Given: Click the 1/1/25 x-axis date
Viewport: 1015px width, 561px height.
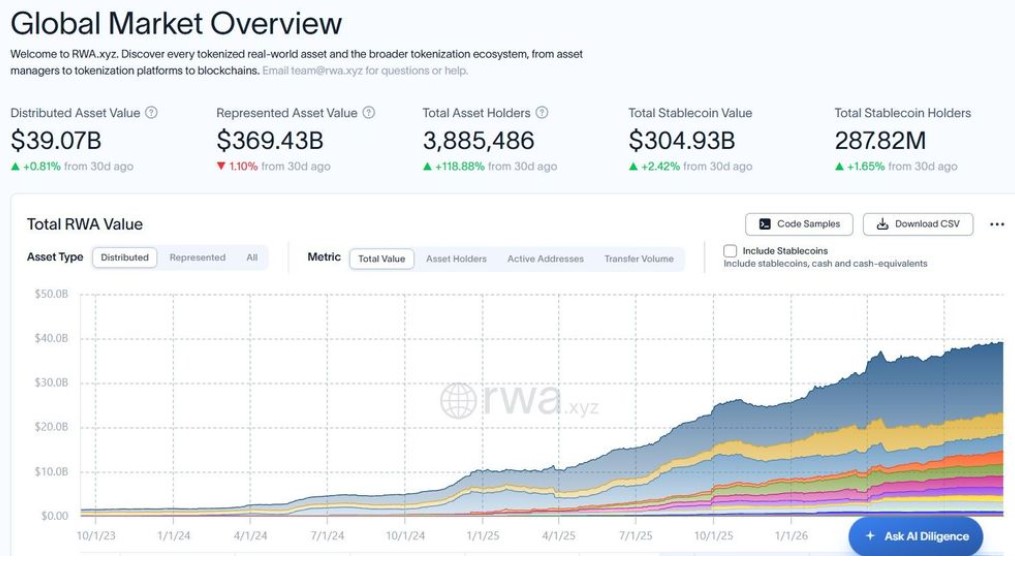Looking at the screenshot, I should [x=482, y=536].
